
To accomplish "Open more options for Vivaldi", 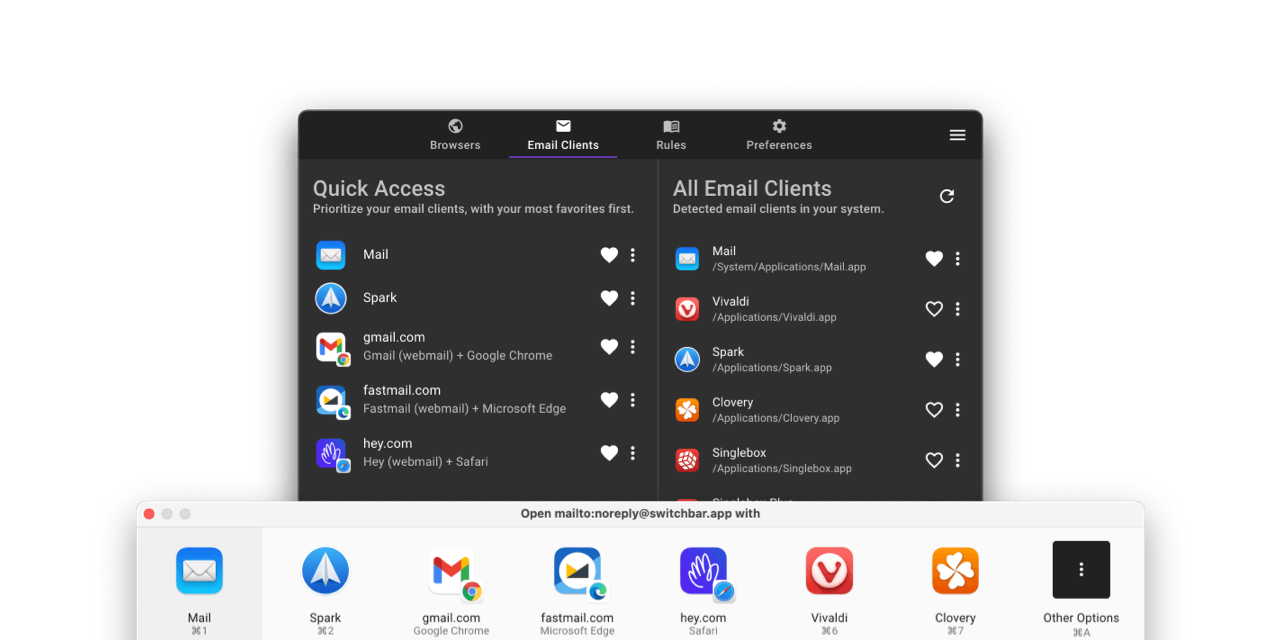I will 958,309.
